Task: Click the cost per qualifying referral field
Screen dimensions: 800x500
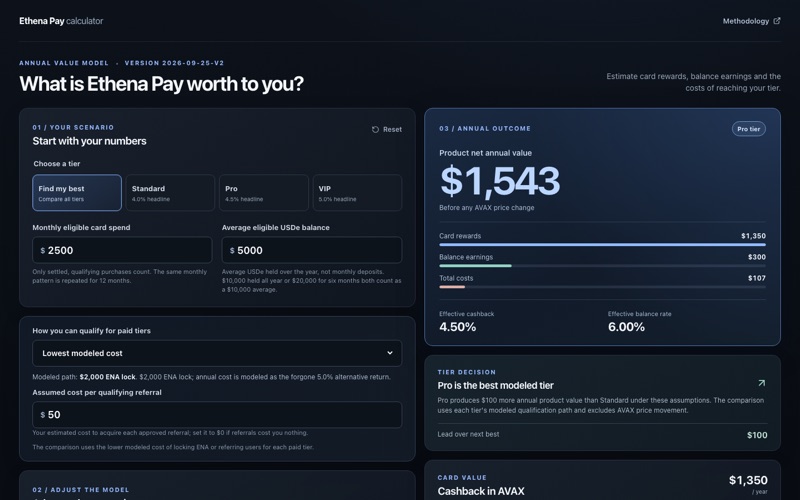Action: click(217, 414)
